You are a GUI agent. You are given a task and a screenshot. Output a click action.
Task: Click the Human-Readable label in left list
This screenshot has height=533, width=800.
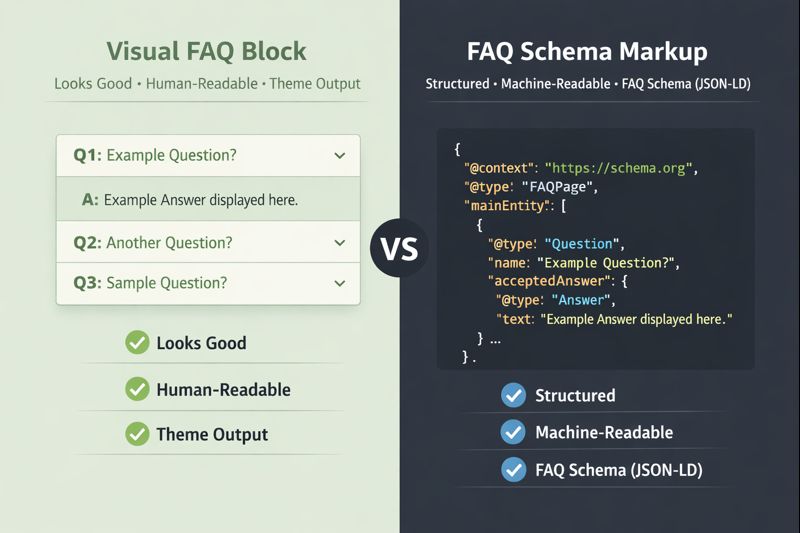point(223,389)
